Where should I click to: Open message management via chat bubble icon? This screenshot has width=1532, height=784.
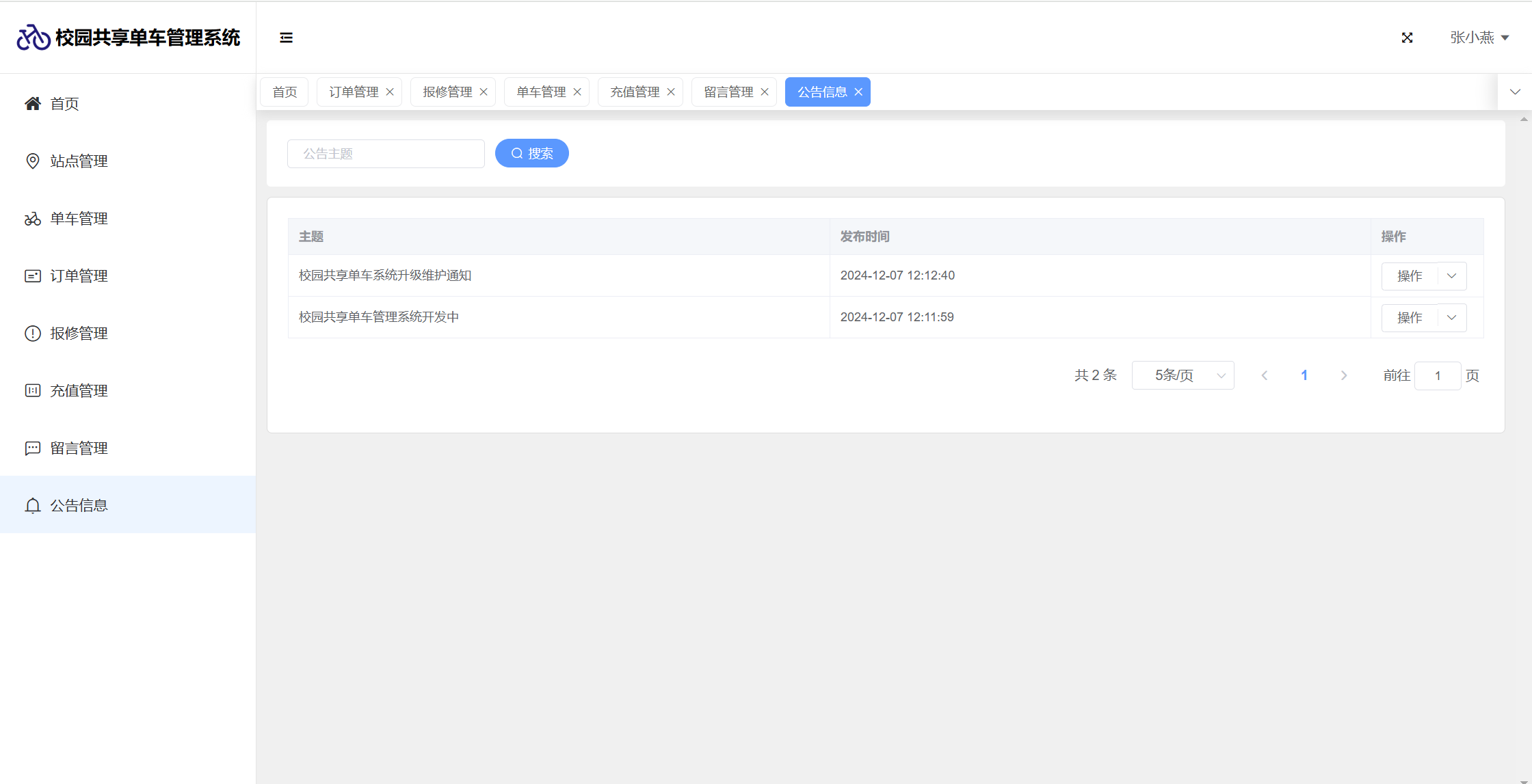tap(32, 448)
